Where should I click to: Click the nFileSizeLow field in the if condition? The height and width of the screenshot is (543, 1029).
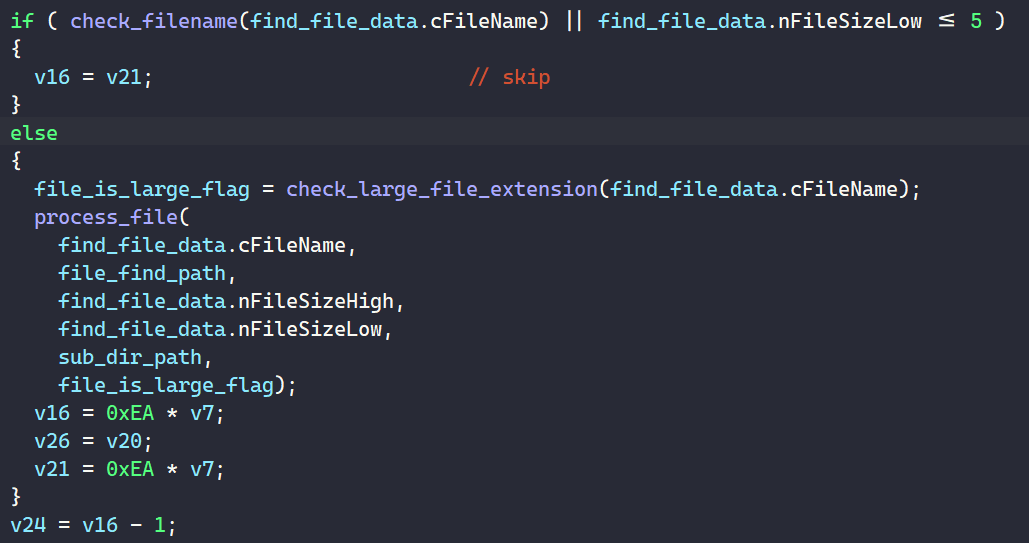click(x=850, y=21)
